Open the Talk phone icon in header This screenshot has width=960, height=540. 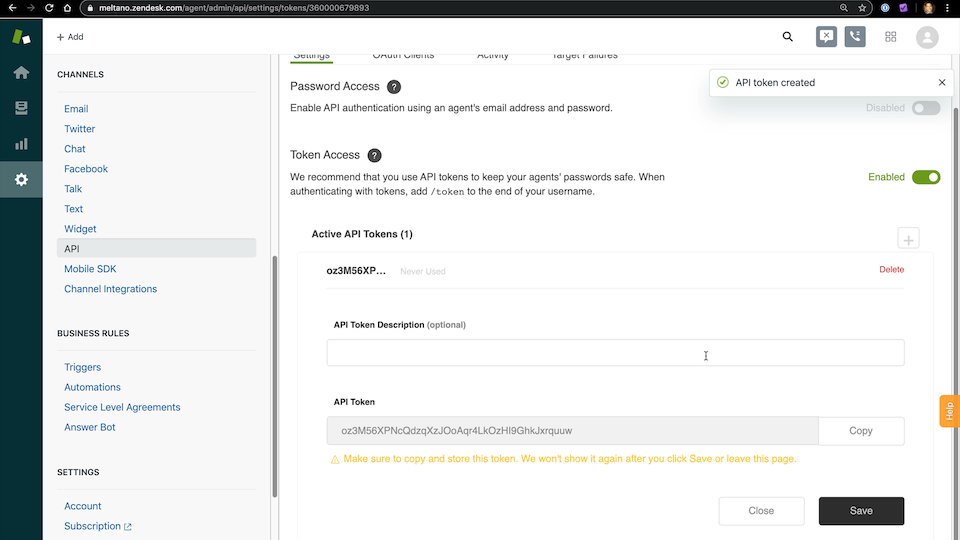[x=855, y=37]
